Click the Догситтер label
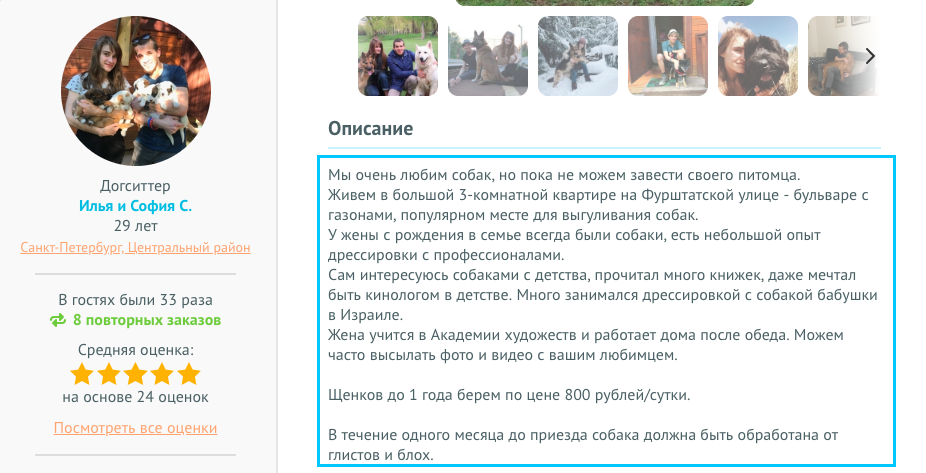This screenshot has width=926, height=473. click(x=135, y=186)
